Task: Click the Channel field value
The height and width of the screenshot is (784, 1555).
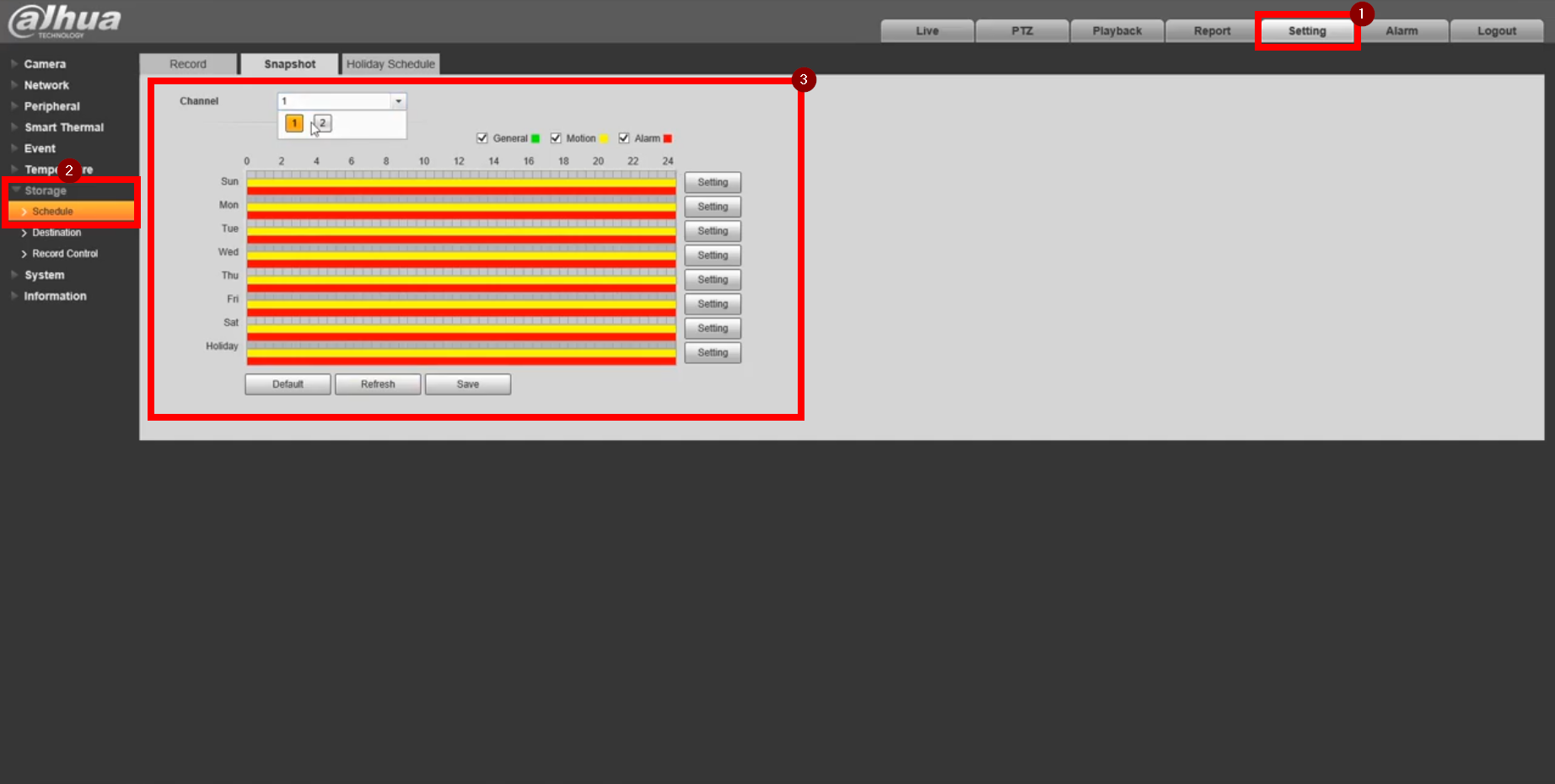Action: click(335, 101)
